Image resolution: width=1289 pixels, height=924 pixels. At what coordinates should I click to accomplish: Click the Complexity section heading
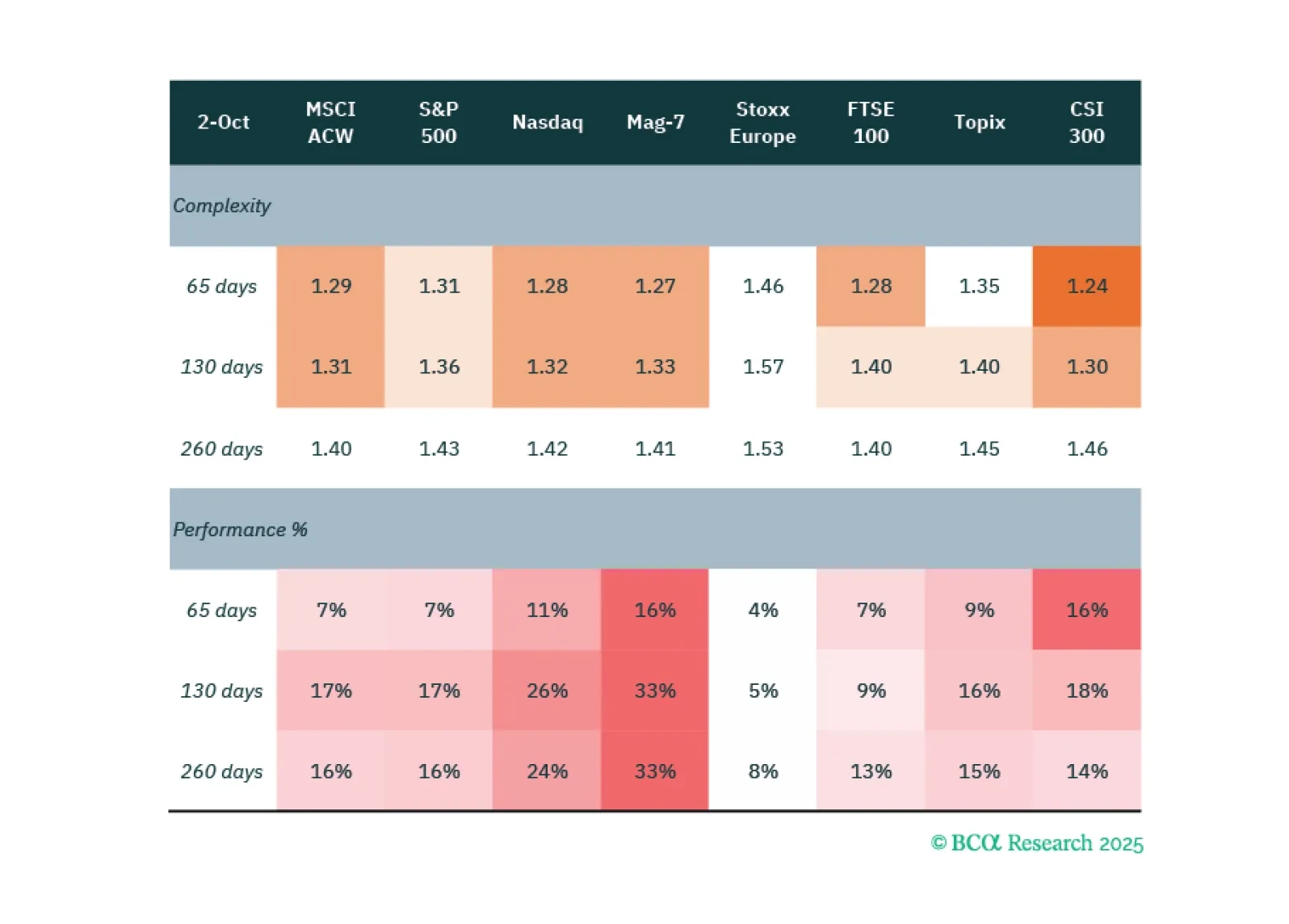(222, 206)
